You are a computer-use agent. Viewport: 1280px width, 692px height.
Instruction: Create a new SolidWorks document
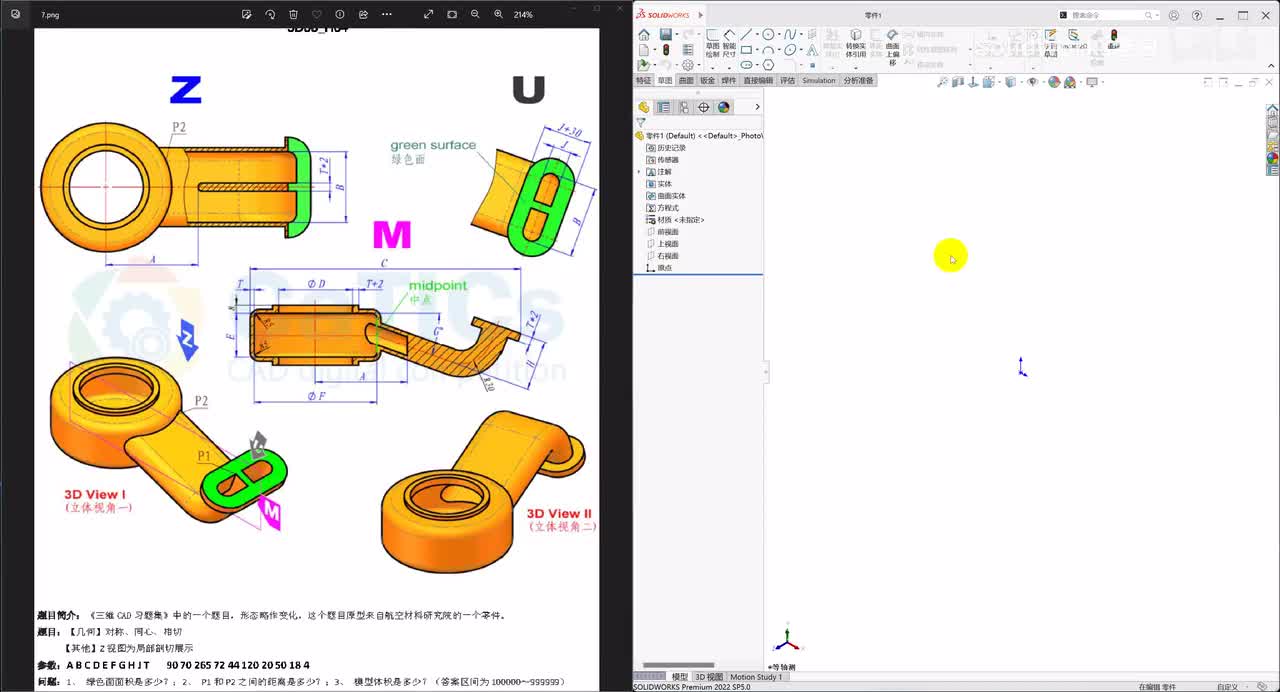point(644,50)
